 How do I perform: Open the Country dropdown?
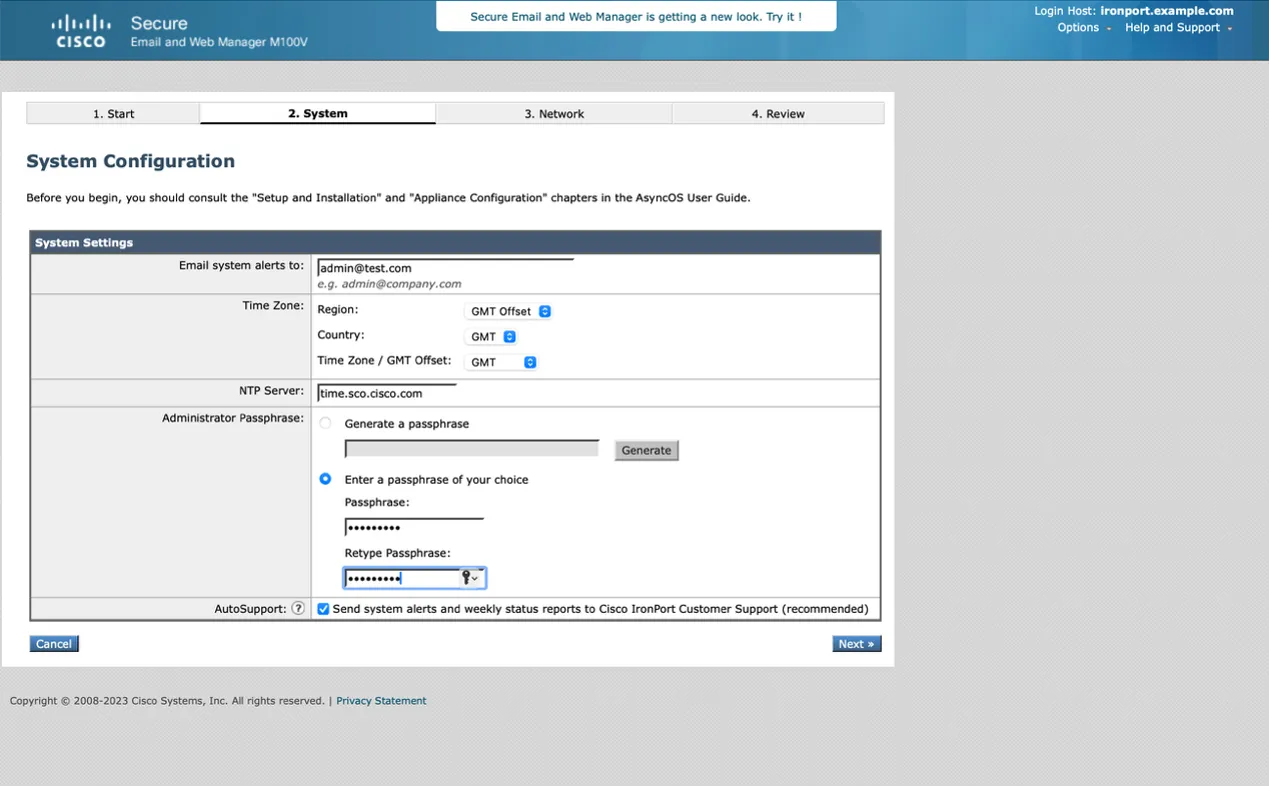tap(493, 337)
